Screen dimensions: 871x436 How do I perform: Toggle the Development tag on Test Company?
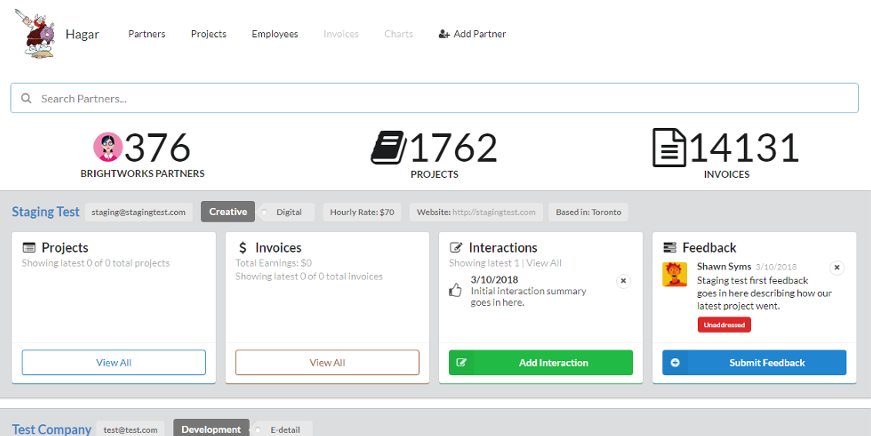pyautogui.click(x=211, y=429)
